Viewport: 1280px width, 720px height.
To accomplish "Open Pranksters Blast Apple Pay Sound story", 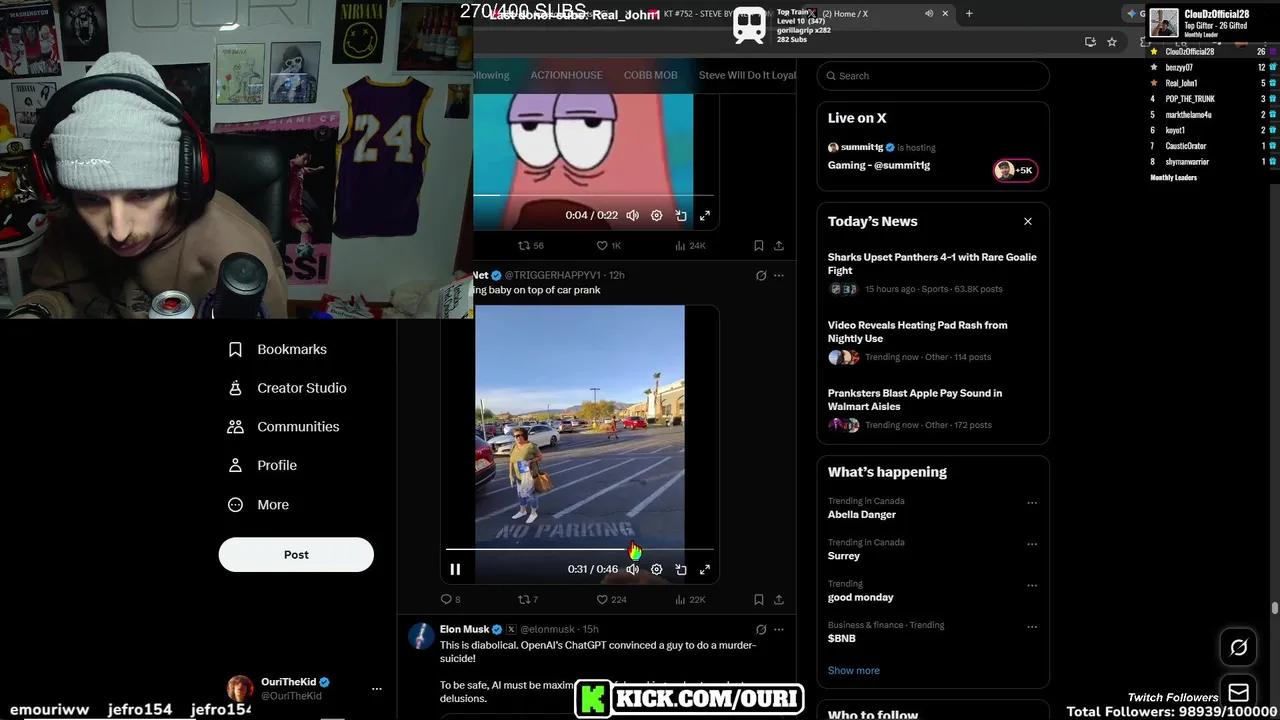I will pyautogui.click(x=933, y=409).
